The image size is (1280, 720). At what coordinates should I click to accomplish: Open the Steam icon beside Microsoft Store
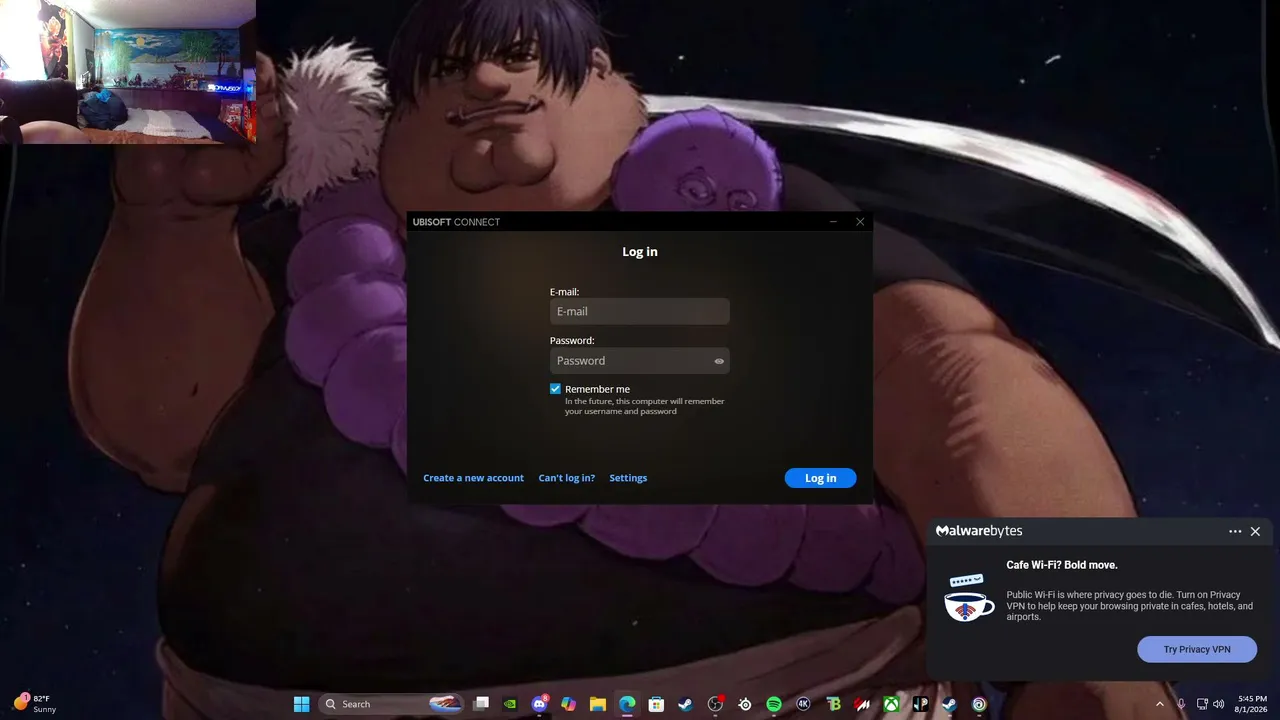coord(685,704)
